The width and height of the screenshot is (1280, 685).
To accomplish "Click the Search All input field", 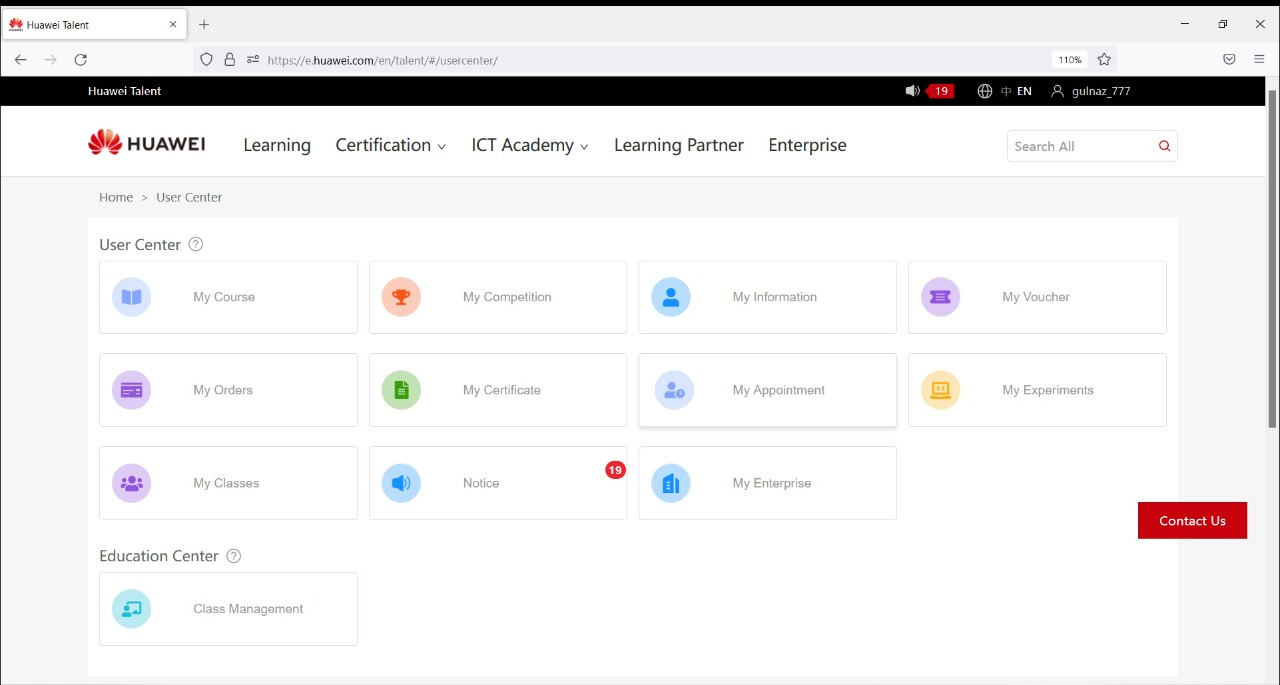I will tap(1078, 146).
